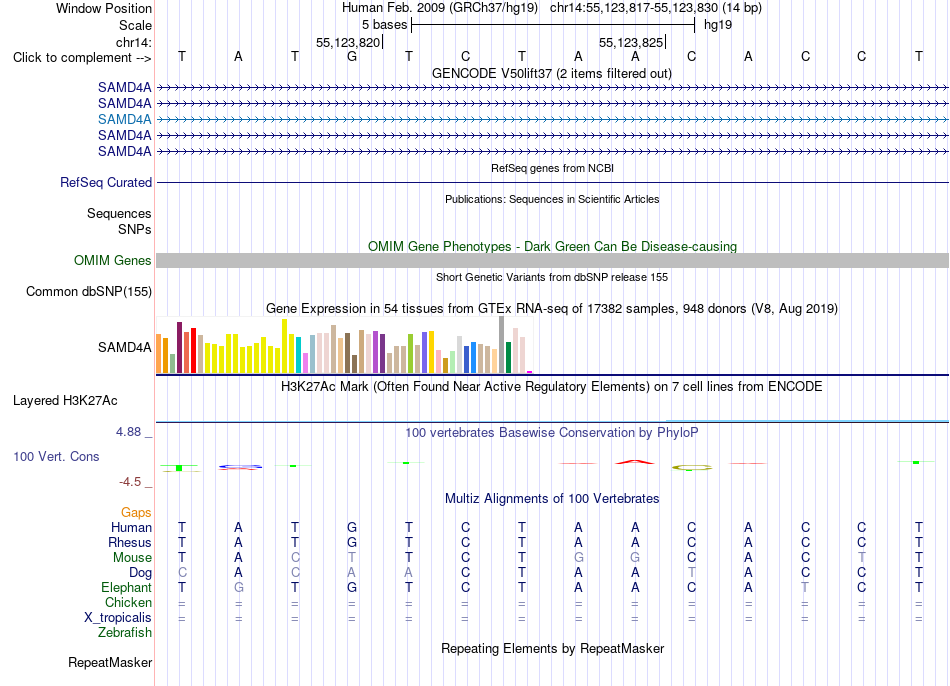Click the 55,123,820 position marker

[348, 42]
